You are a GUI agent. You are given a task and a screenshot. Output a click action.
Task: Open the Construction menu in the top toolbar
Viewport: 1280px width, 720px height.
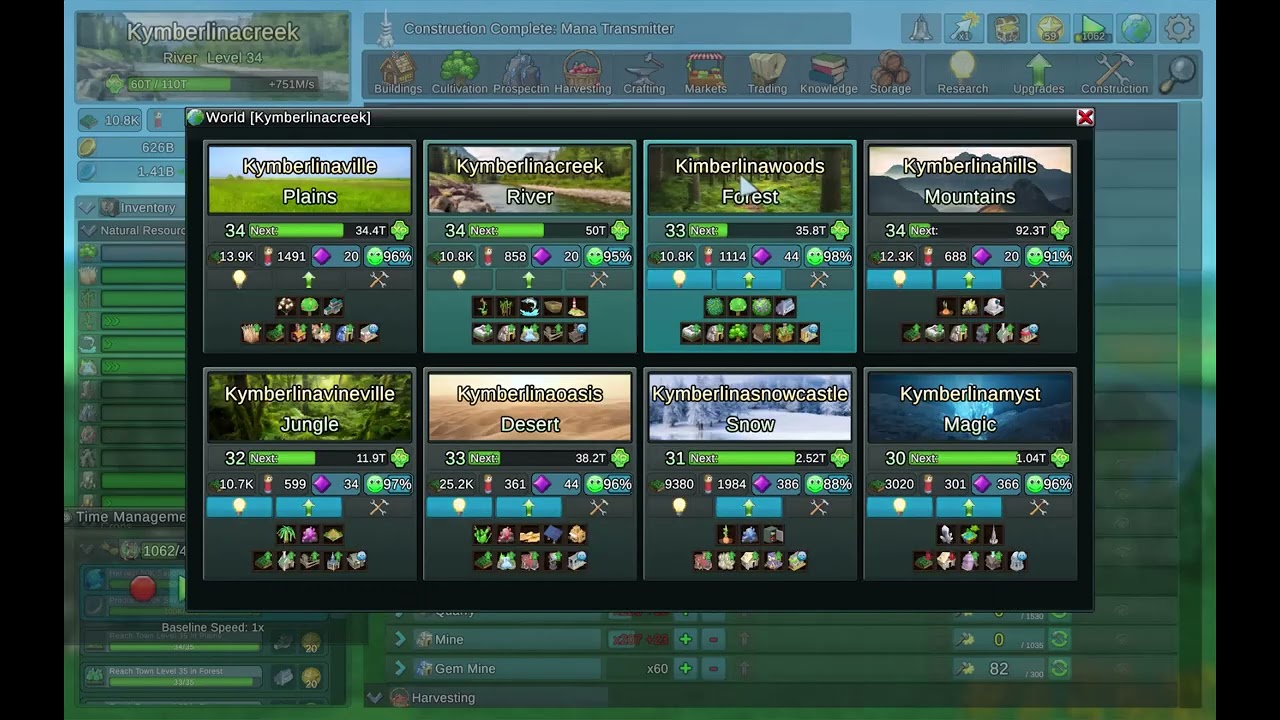tap(1114, 73)
